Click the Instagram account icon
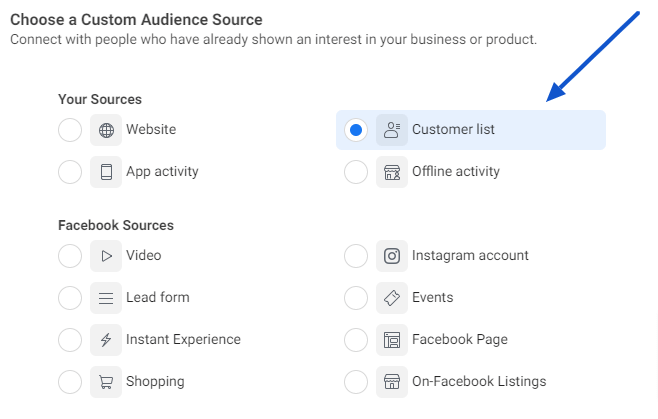Viewport: 658px width, 419px height. point(392,256)
